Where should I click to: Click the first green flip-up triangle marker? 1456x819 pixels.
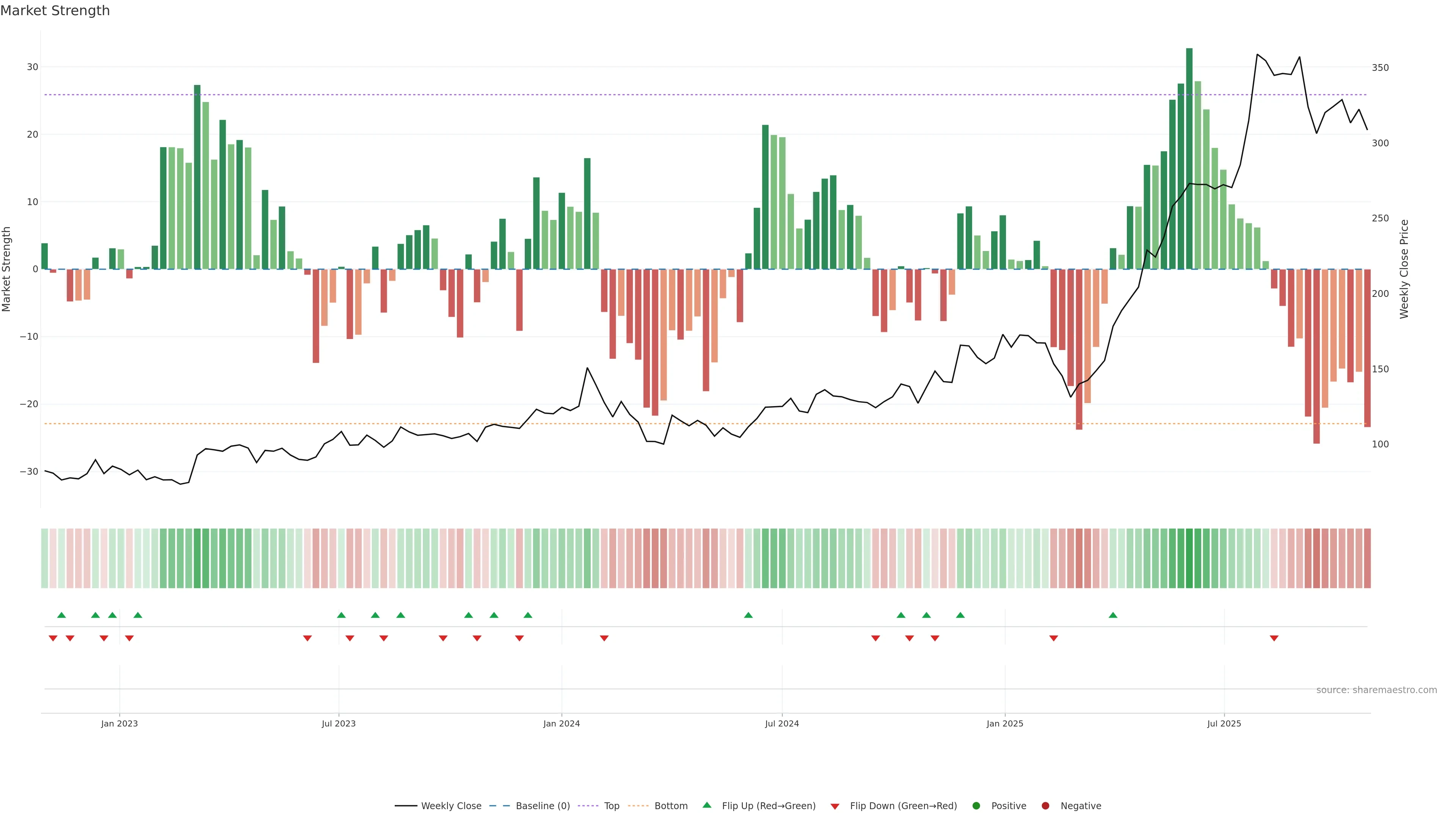(x=61, y=615)
